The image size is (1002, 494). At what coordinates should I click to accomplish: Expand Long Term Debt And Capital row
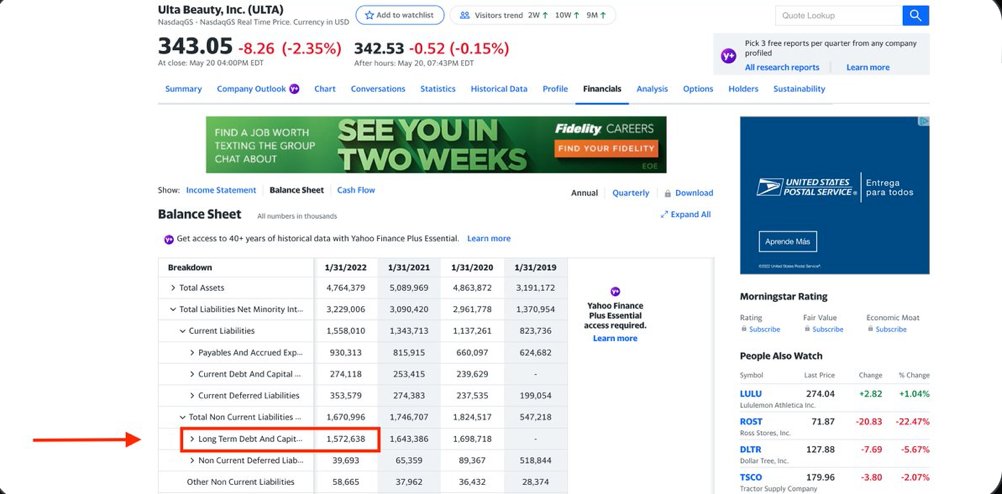[192, 439]
